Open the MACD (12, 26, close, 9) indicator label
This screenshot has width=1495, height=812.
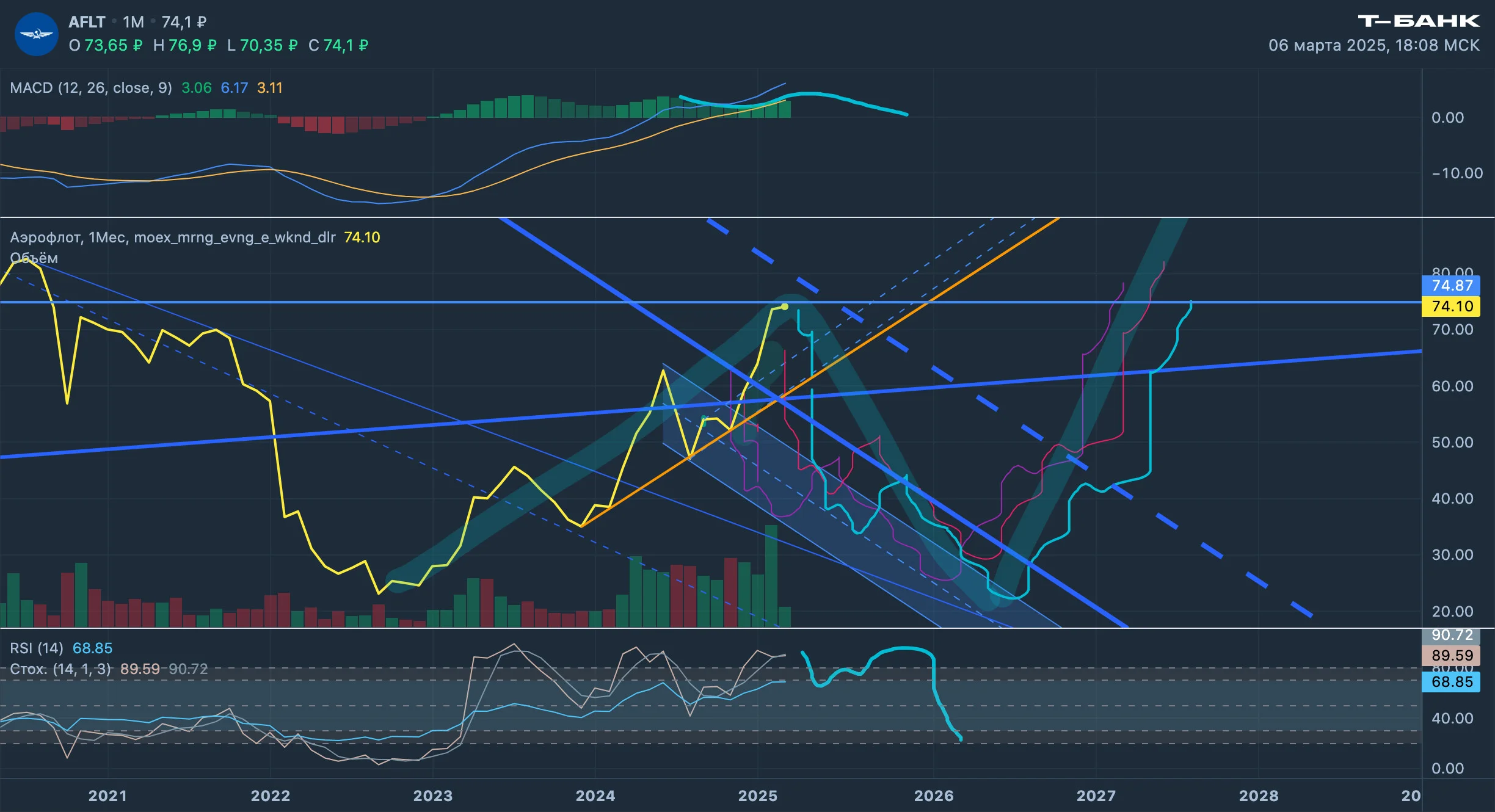(91, 88)
